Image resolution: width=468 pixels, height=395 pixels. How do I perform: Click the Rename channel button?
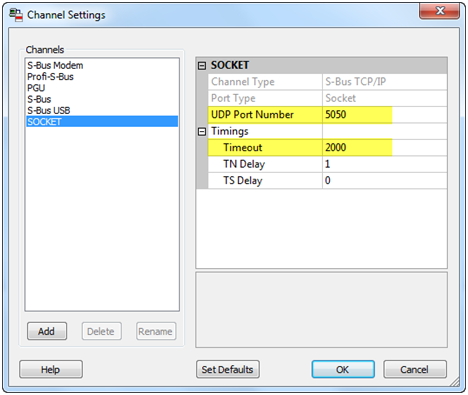156,331
